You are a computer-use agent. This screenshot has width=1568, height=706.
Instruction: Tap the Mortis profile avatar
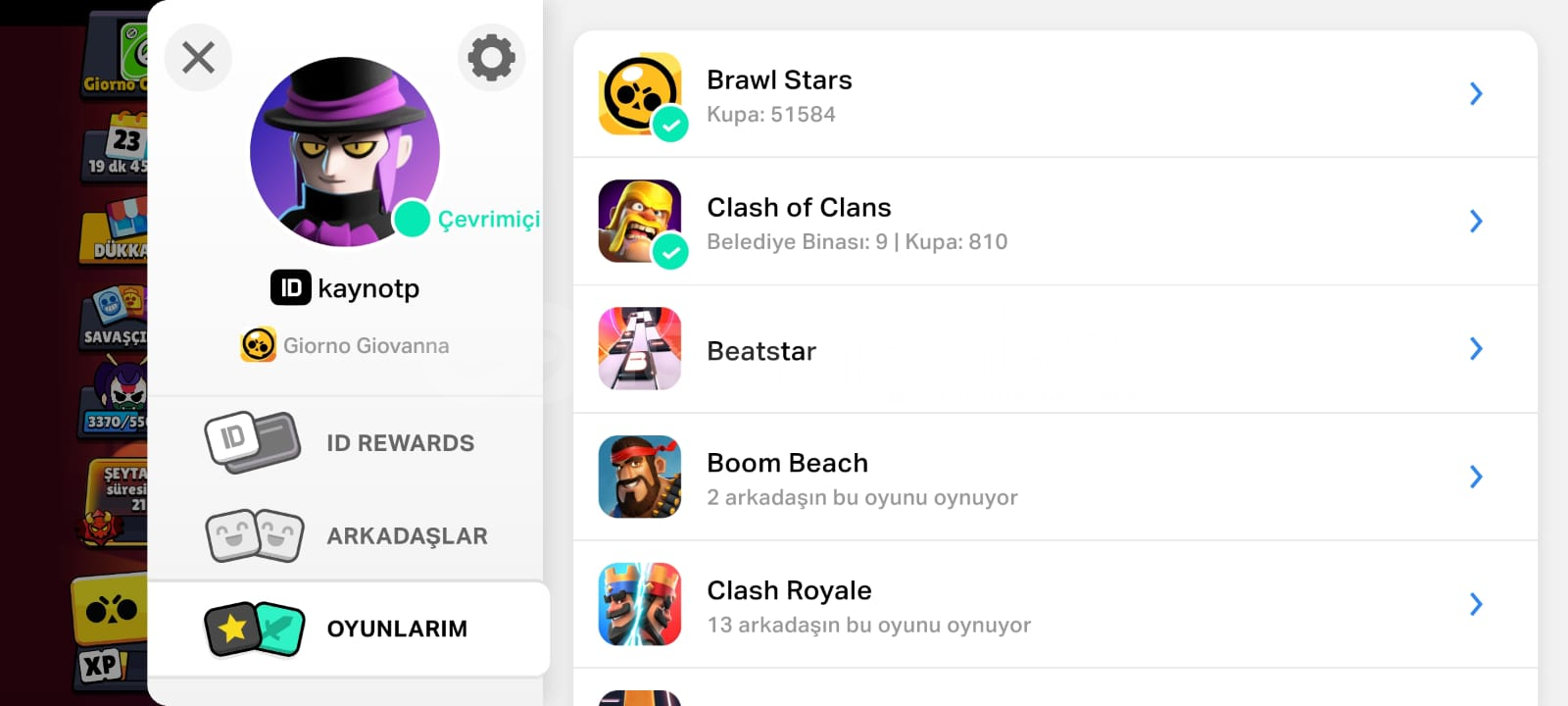click(x=344, y=151)
